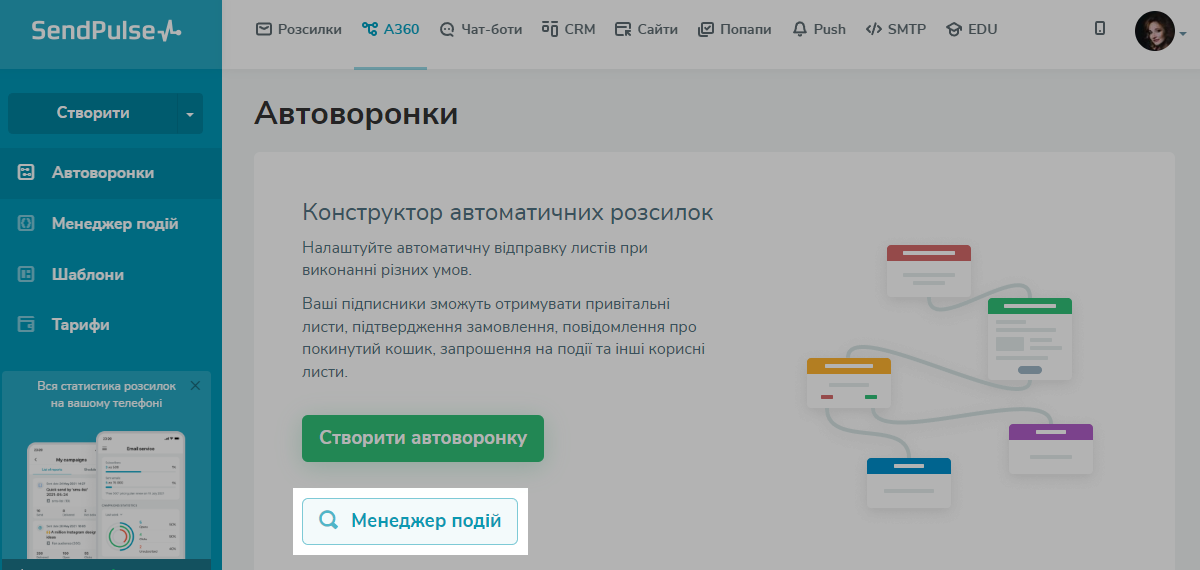Click the SMTP code brackets icon

coord(874,29)
